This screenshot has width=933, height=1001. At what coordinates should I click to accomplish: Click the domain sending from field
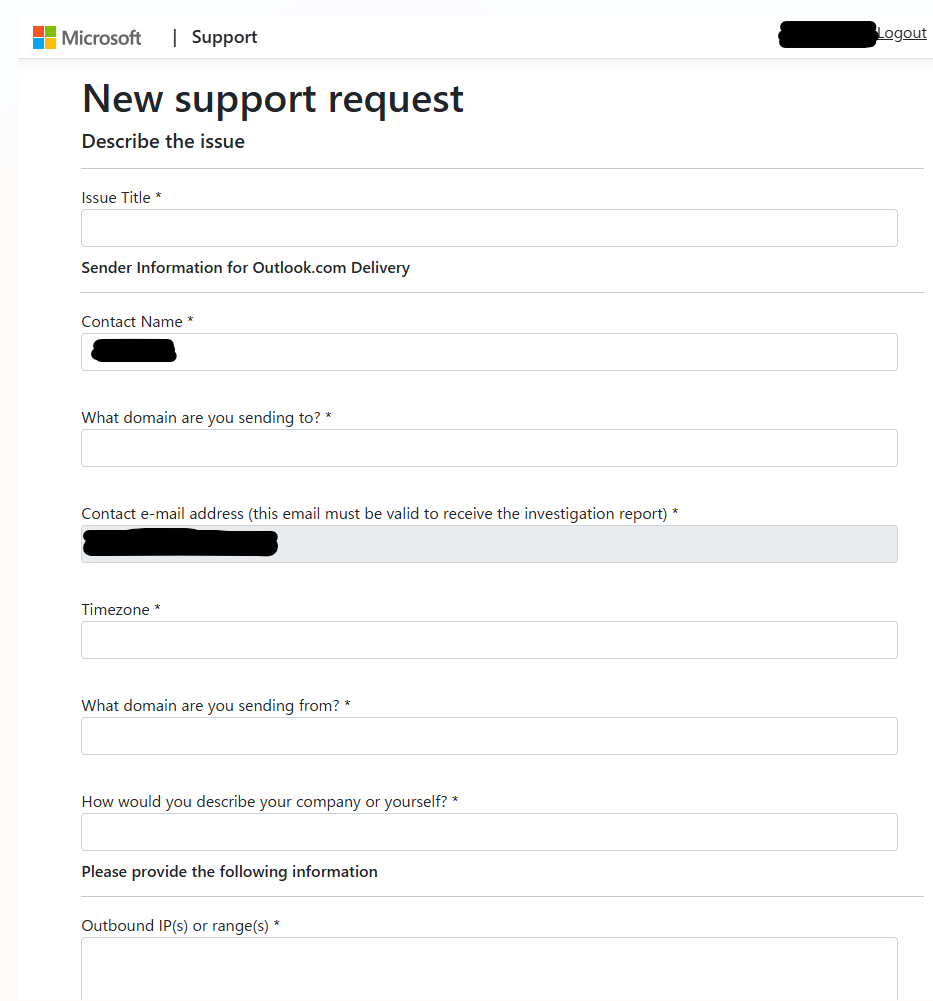click(x=489, y=736)
